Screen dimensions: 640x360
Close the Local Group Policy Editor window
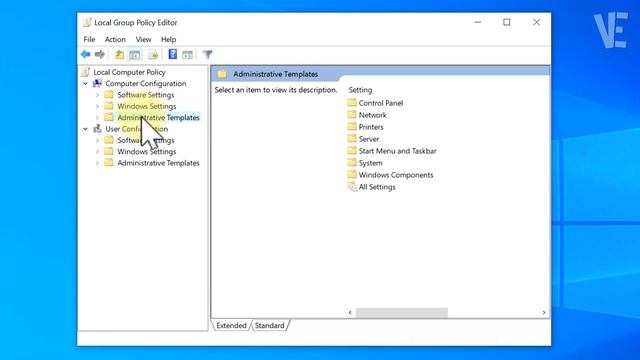(x=536, y=22)
